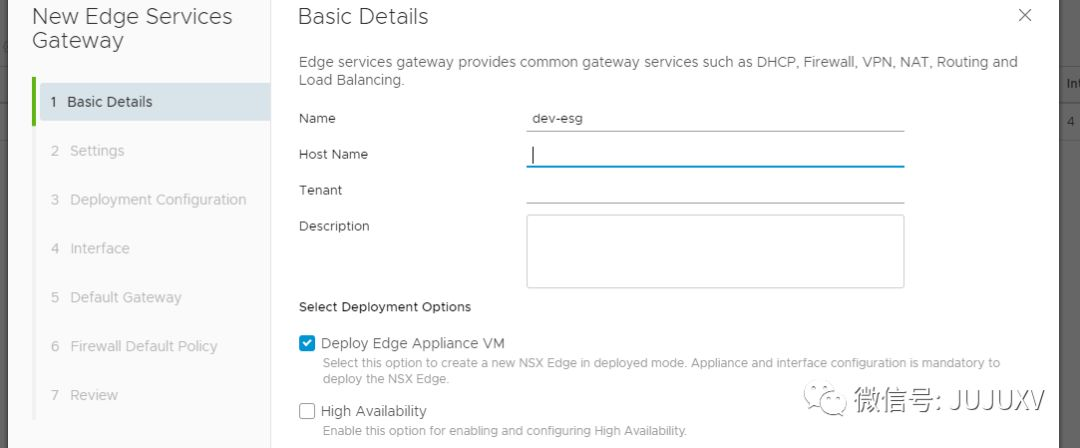
Task: Switch to the Default Gateway step
Action: pos(125,298)
